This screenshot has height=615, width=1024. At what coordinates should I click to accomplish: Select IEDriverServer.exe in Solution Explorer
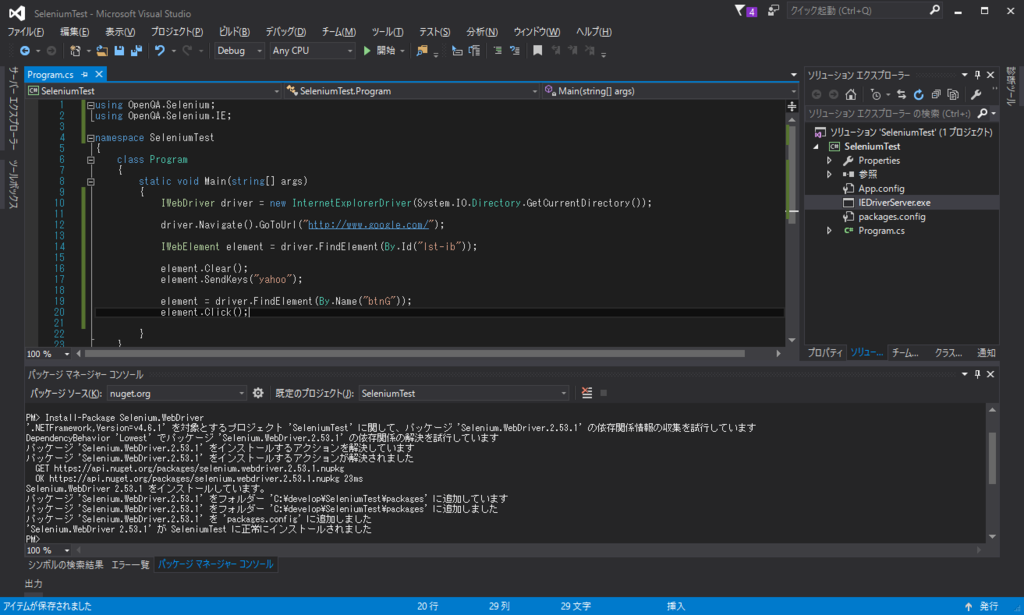[x=894, y=202]
